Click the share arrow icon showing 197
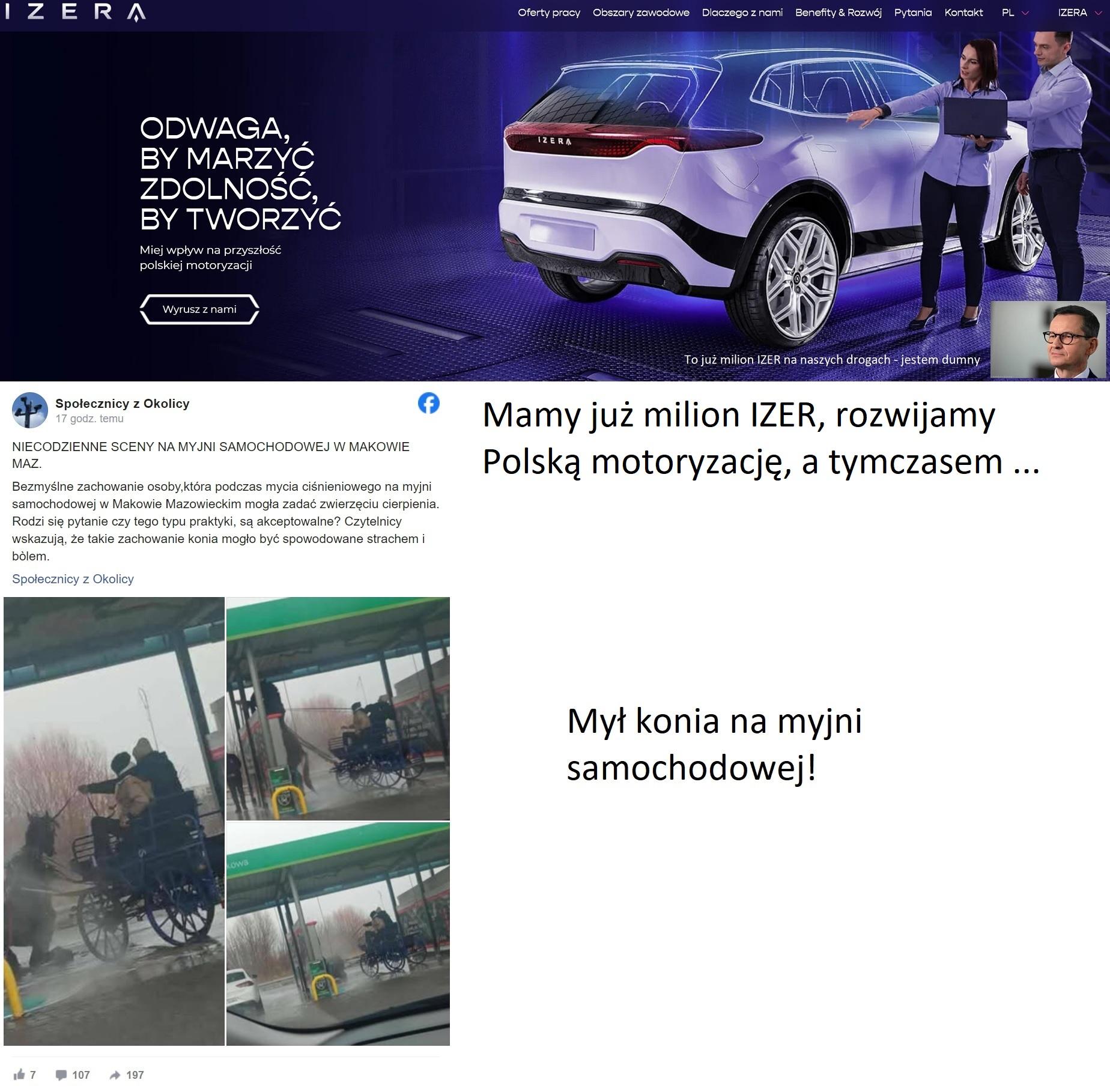This screenshot has width=1110, height=1092. pos(115,1075)
